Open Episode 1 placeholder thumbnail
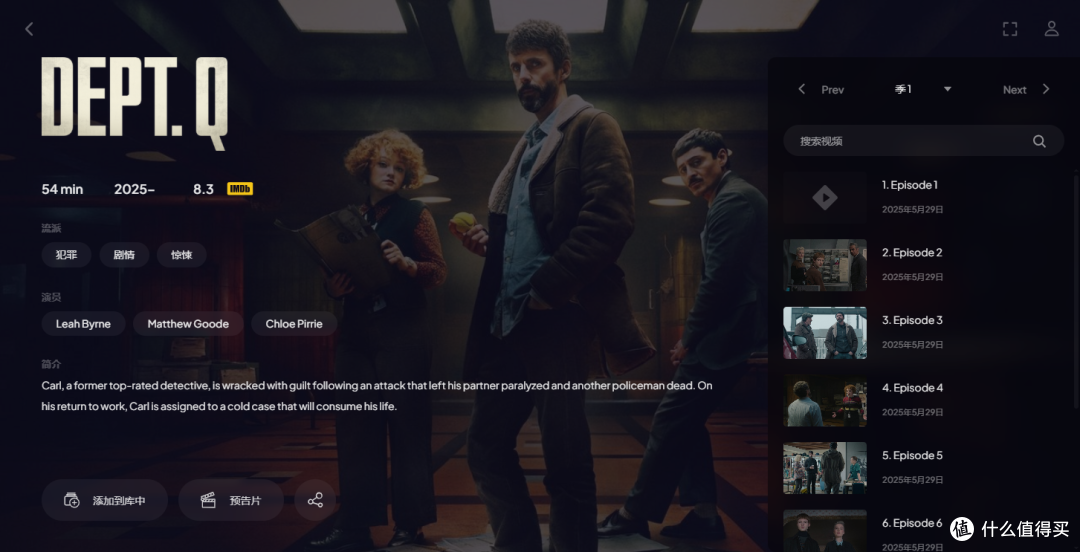 click(x=825, y=198)
